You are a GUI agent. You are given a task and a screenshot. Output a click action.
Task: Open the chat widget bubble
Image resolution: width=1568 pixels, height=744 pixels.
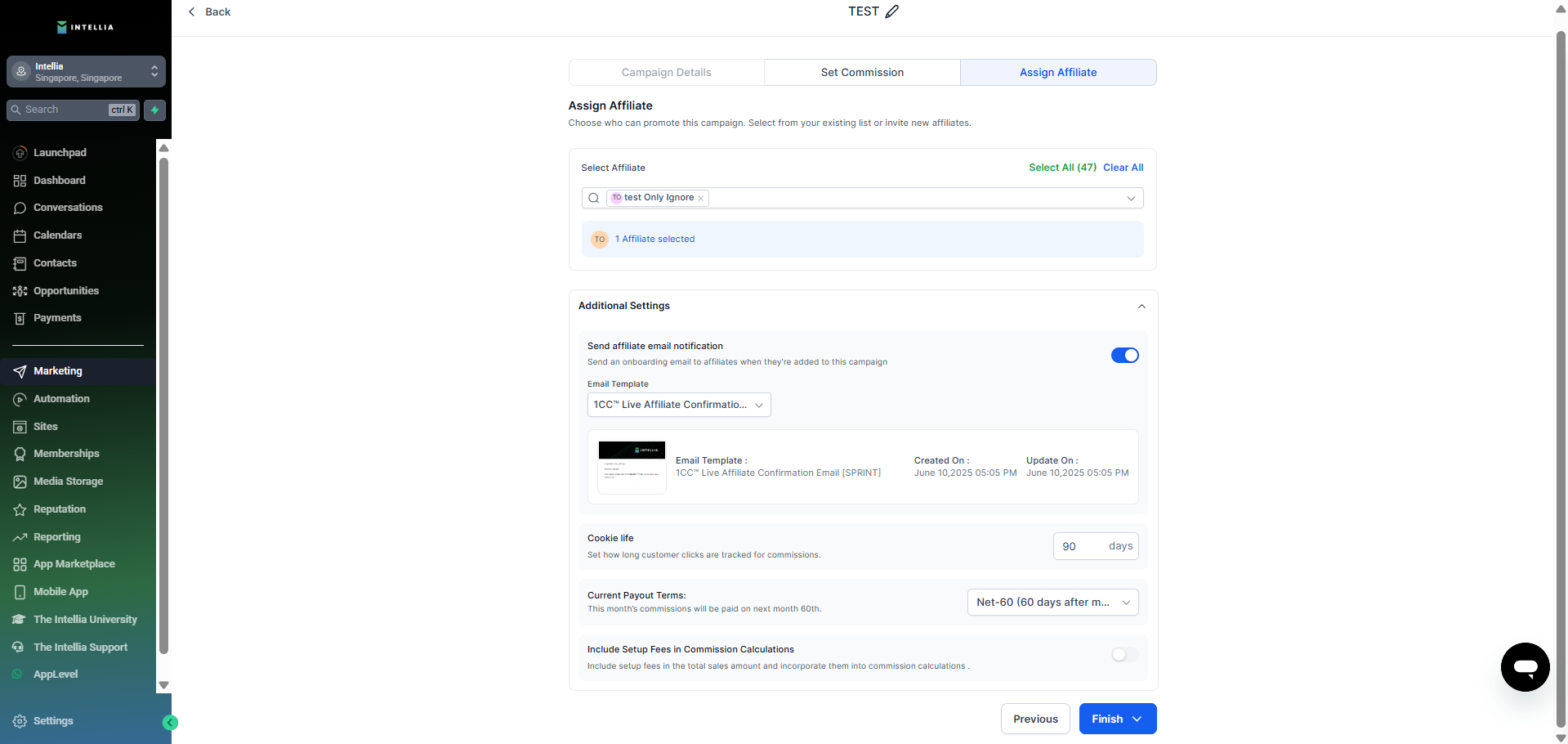(1525, 667)
